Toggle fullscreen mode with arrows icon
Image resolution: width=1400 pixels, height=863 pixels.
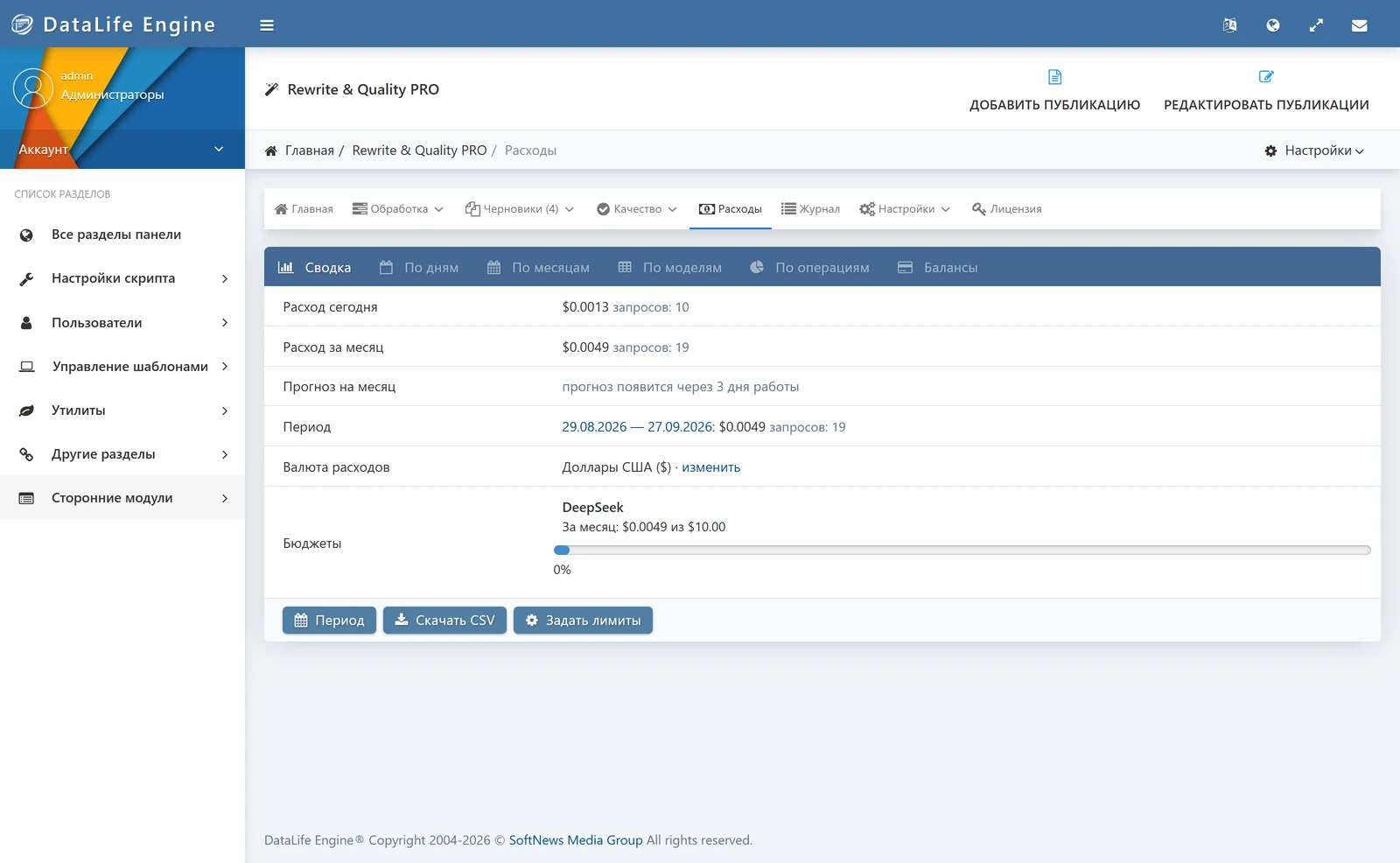coord(1316,25)
